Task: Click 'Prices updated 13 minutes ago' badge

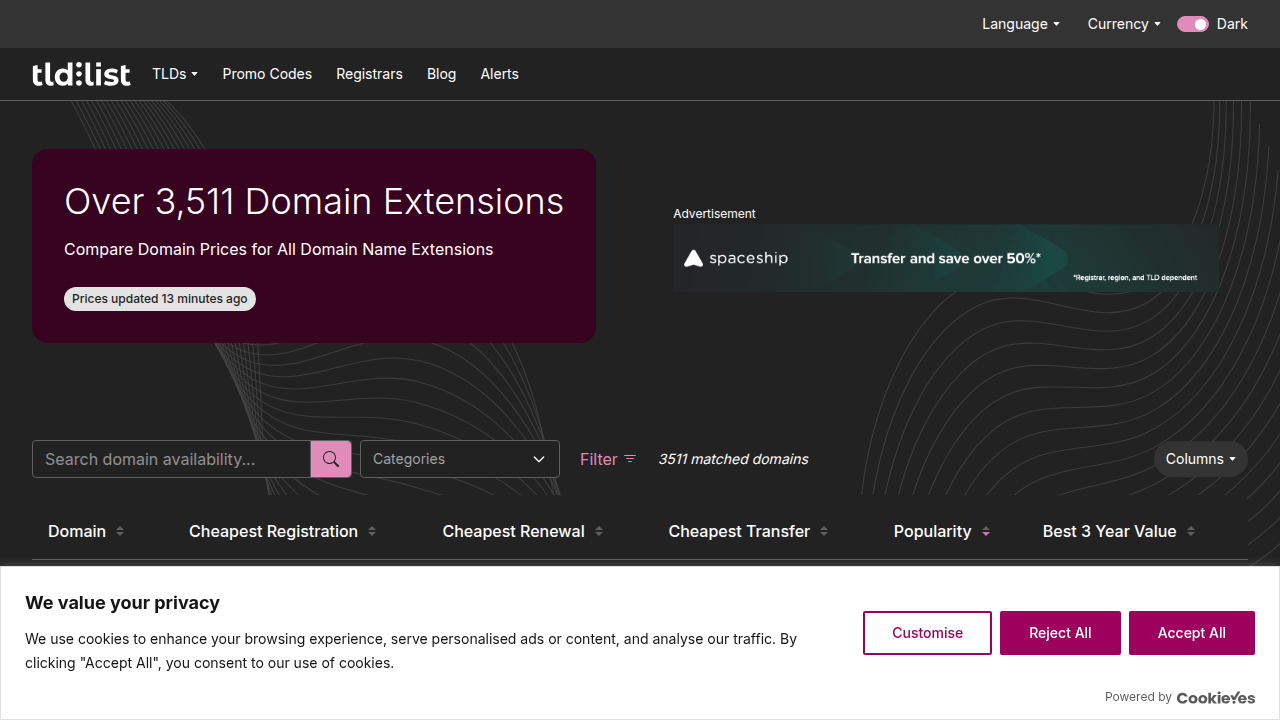Action: click(160, 299)
